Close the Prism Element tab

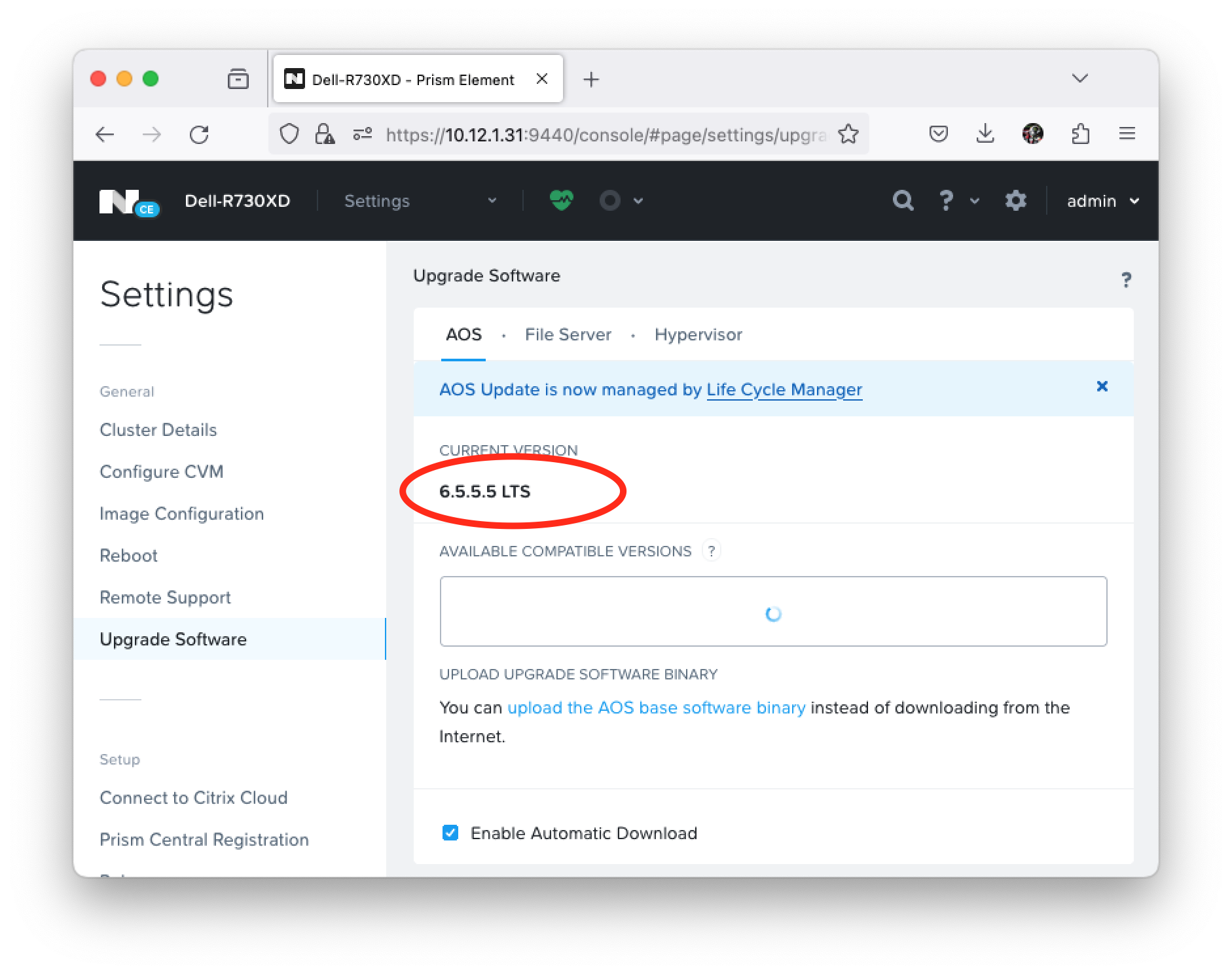click(x=541, y=79)
